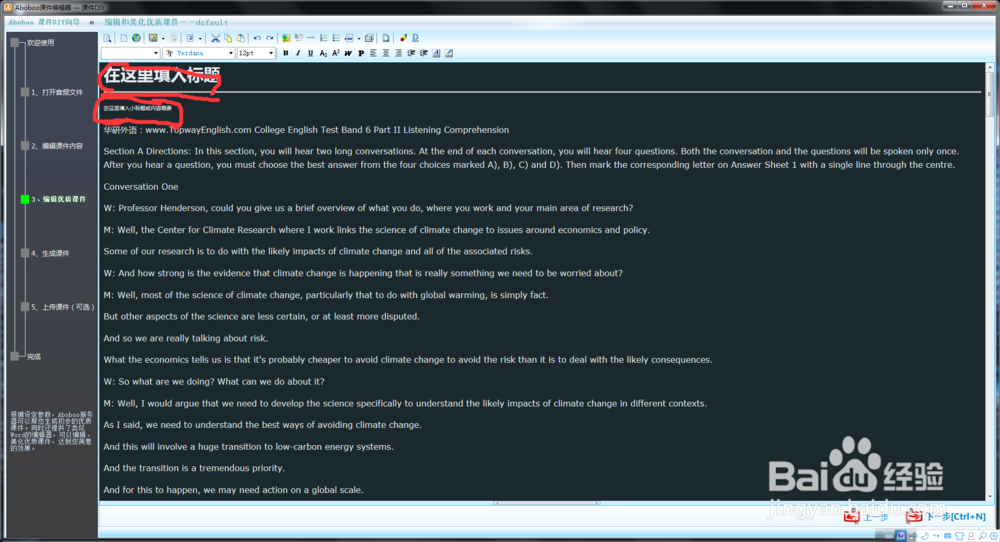Viewport: 1000px width, 542px height.
Task: Click the title placeholder 在这里填入标题
Action: coord(161,75)
